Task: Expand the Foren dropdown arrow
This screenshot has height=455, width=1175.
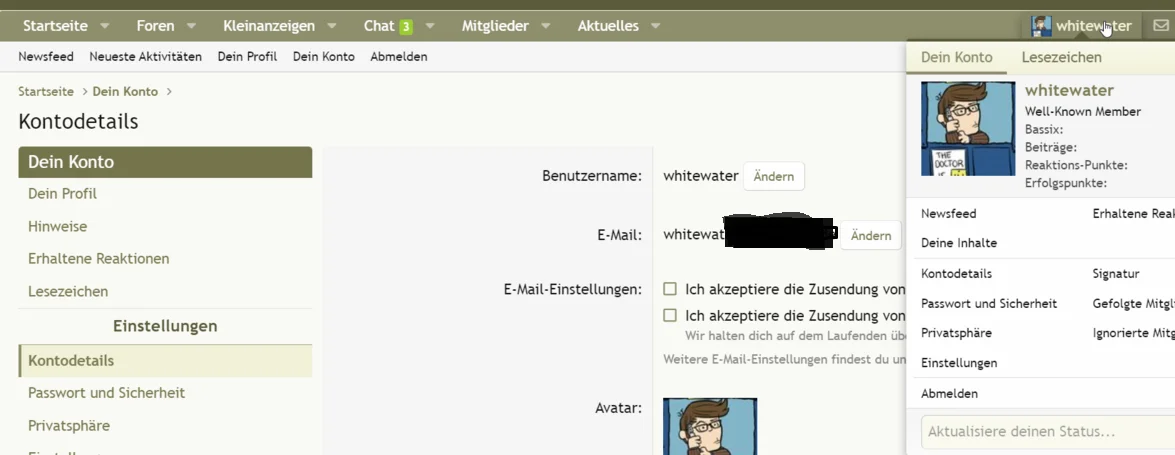Action: point(191,26)
